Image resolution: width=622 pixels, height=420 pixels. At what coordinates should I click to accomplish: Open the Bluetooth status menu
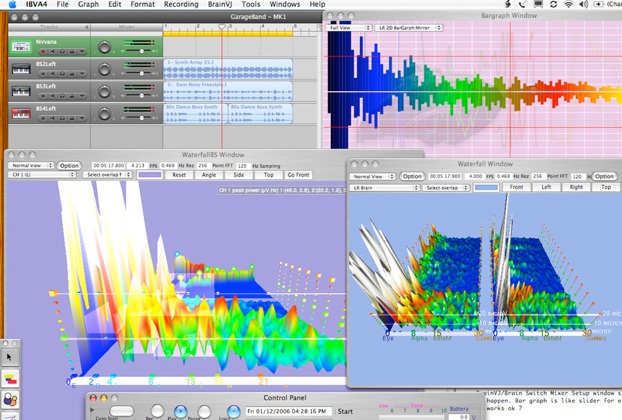coord(507,4)
